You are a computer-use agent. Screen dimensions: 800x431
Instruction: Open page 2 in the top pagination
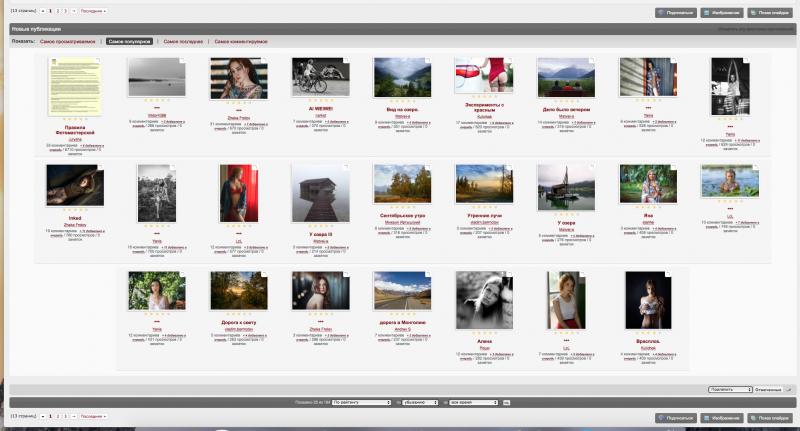[x=58, y=11]
